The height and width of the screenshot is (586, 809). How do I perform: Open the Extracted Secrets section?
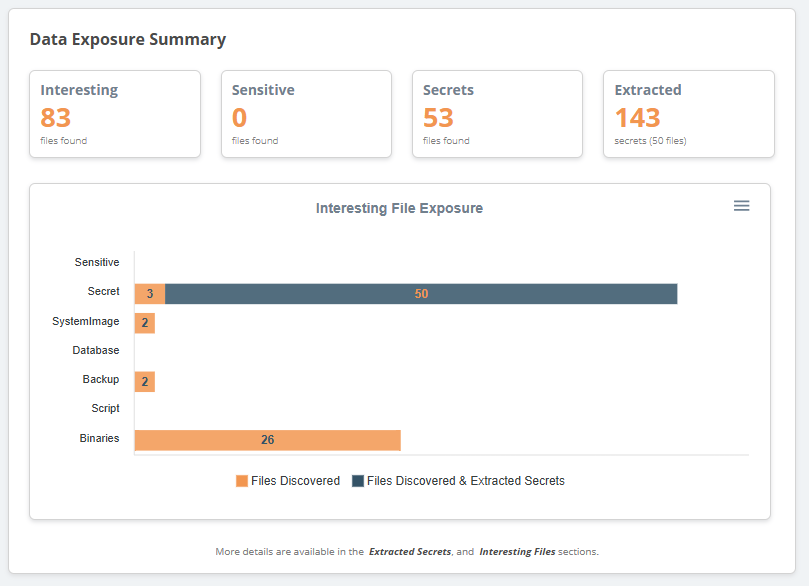pyautogui.click(x=409, y=551)
